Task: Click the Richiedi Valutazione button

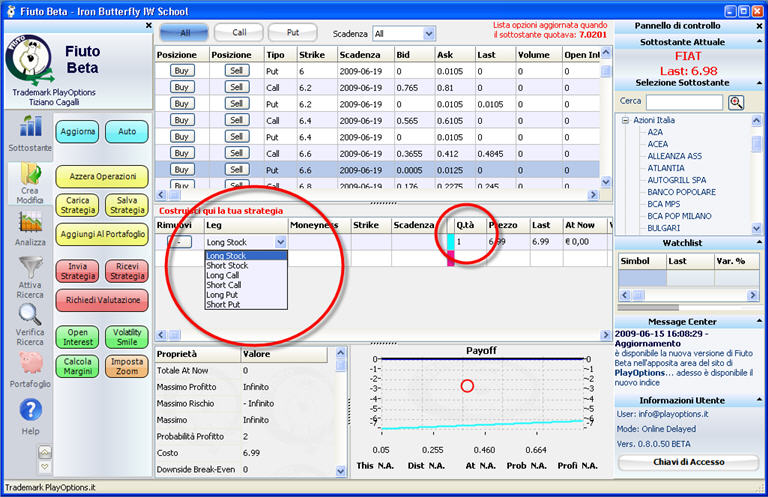Action: [102, 300]
